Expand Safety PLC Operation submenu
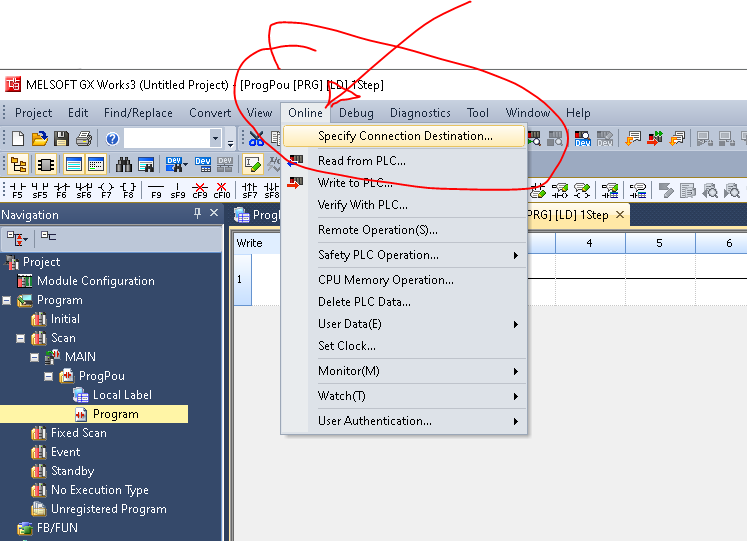The image size is (747, 541). point(515,256)
